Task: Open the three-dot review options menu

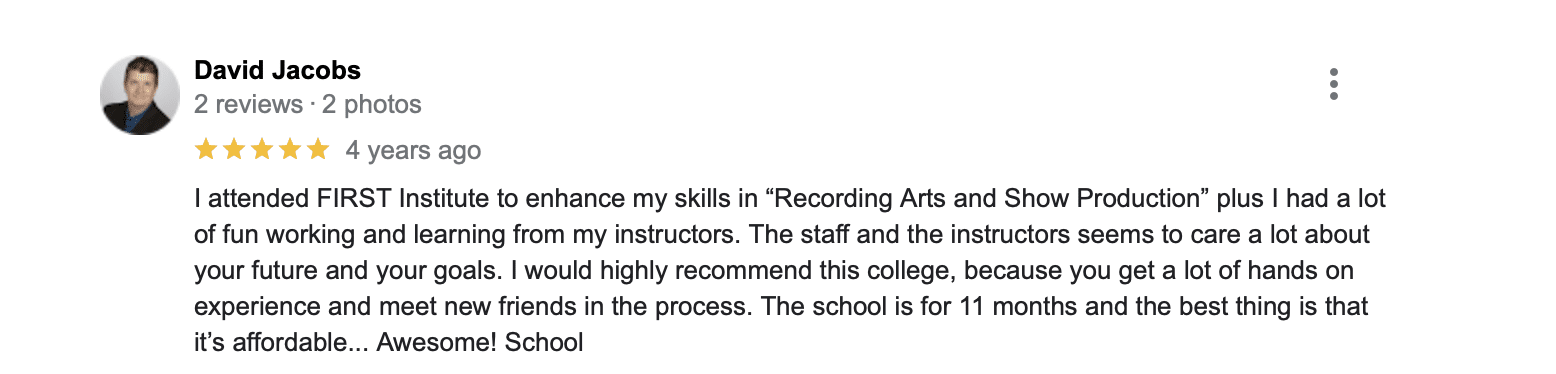Action: [x=1333, y=85]
